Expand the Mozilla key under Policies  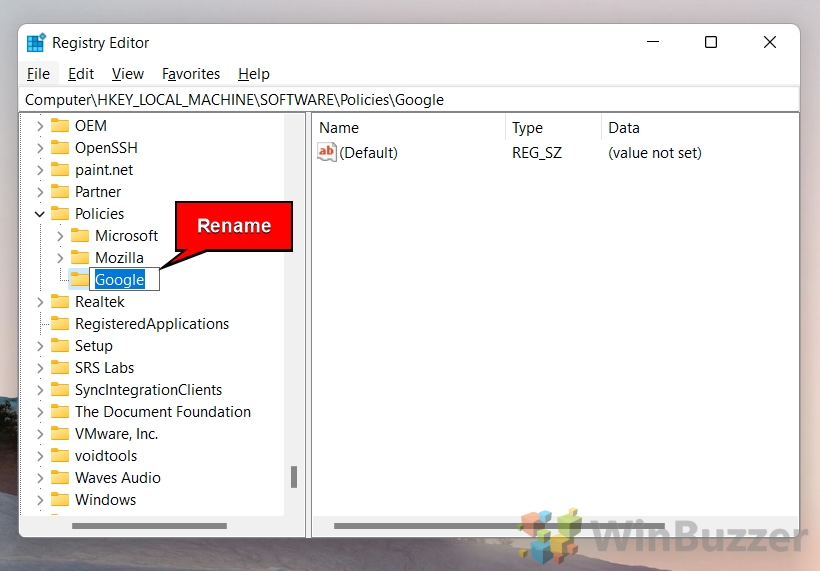60,258
